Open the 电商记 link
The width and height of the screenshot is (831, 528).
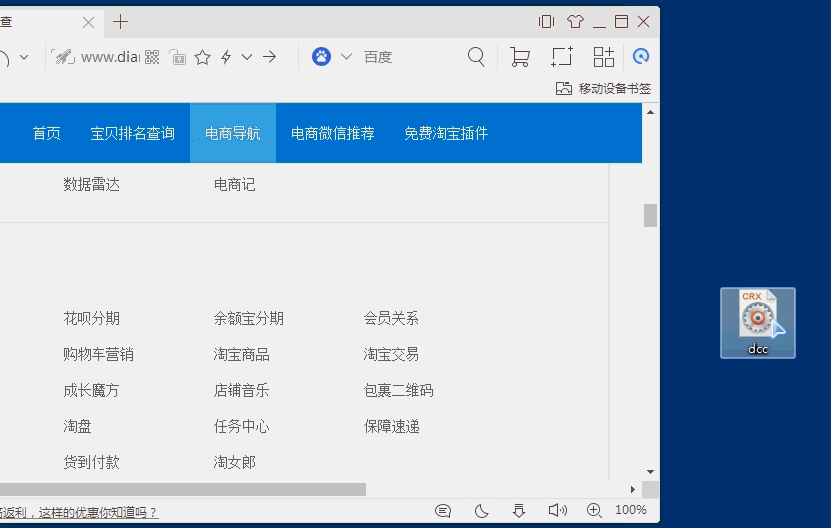click(235, 184)
